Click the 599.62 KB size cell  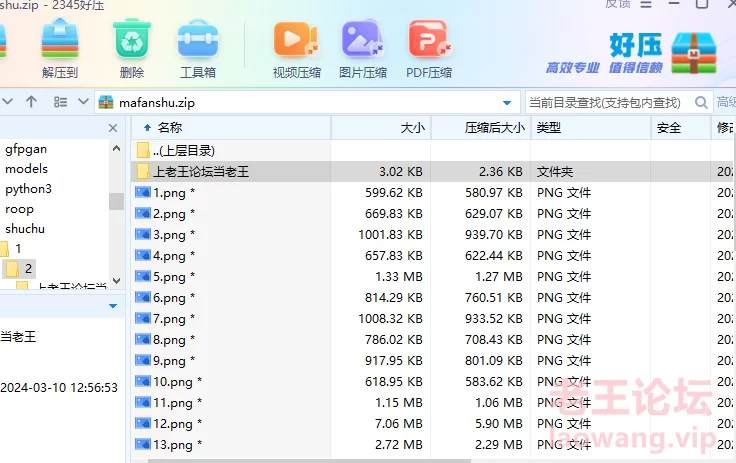(394, 193)
